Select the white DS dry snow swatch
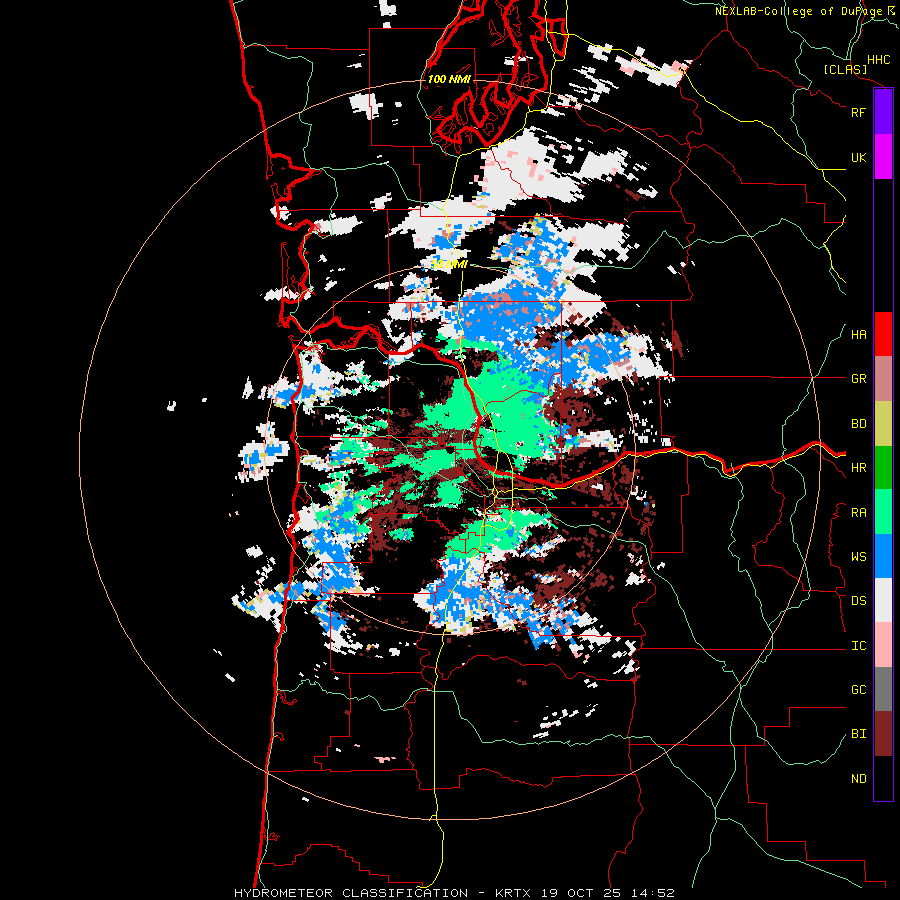Screen dimensions: 900x900 point(883,600)
